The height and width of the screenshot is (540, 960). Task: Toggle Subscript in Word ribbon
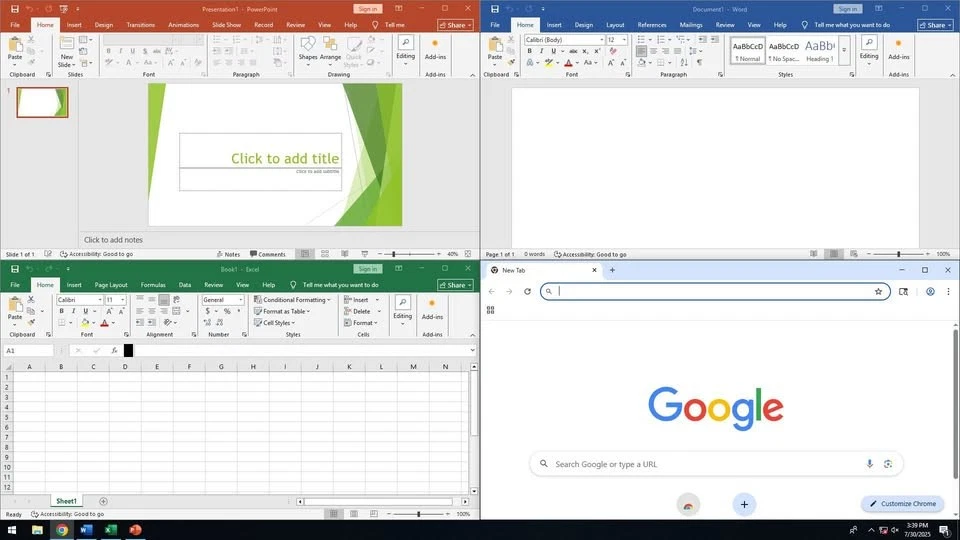coord(585,51)
